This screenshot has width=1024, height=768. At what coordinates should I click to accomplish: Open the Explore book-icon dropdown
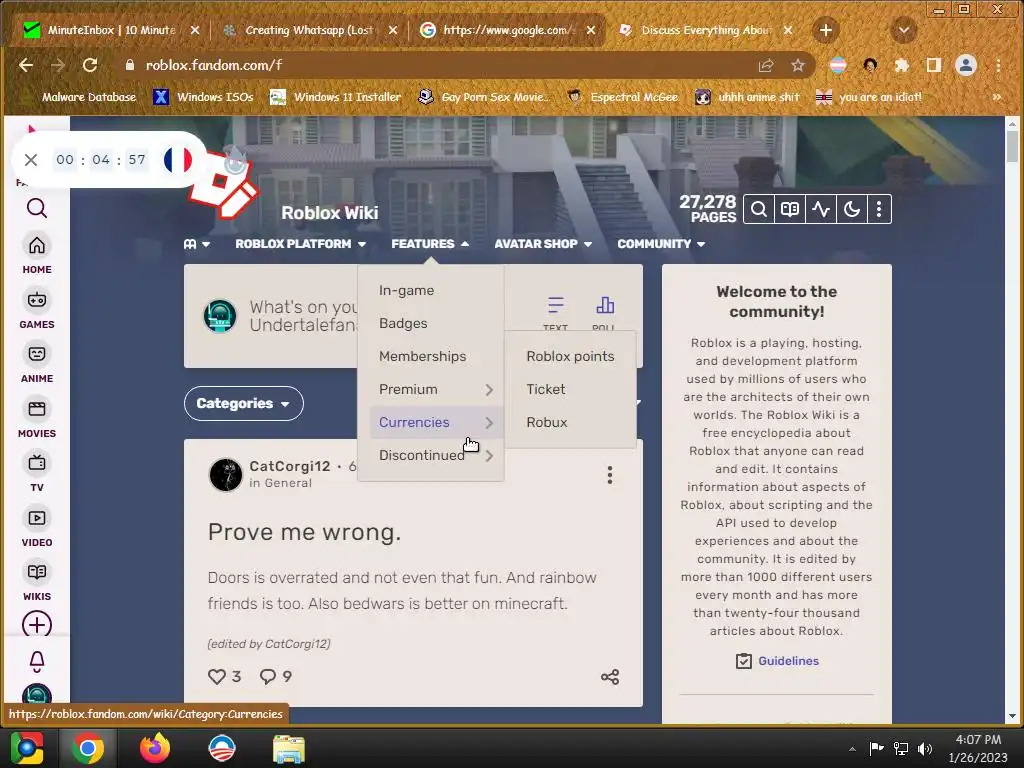pyautogui.click(x=197, y=244)
